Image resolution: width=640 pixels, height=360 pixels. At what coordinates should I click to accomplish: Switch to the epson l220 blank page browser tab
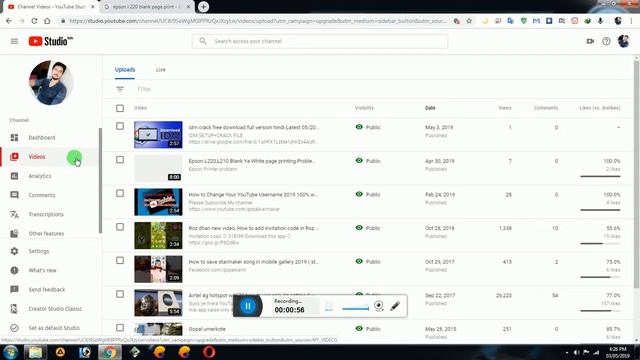tap(147, 7)
